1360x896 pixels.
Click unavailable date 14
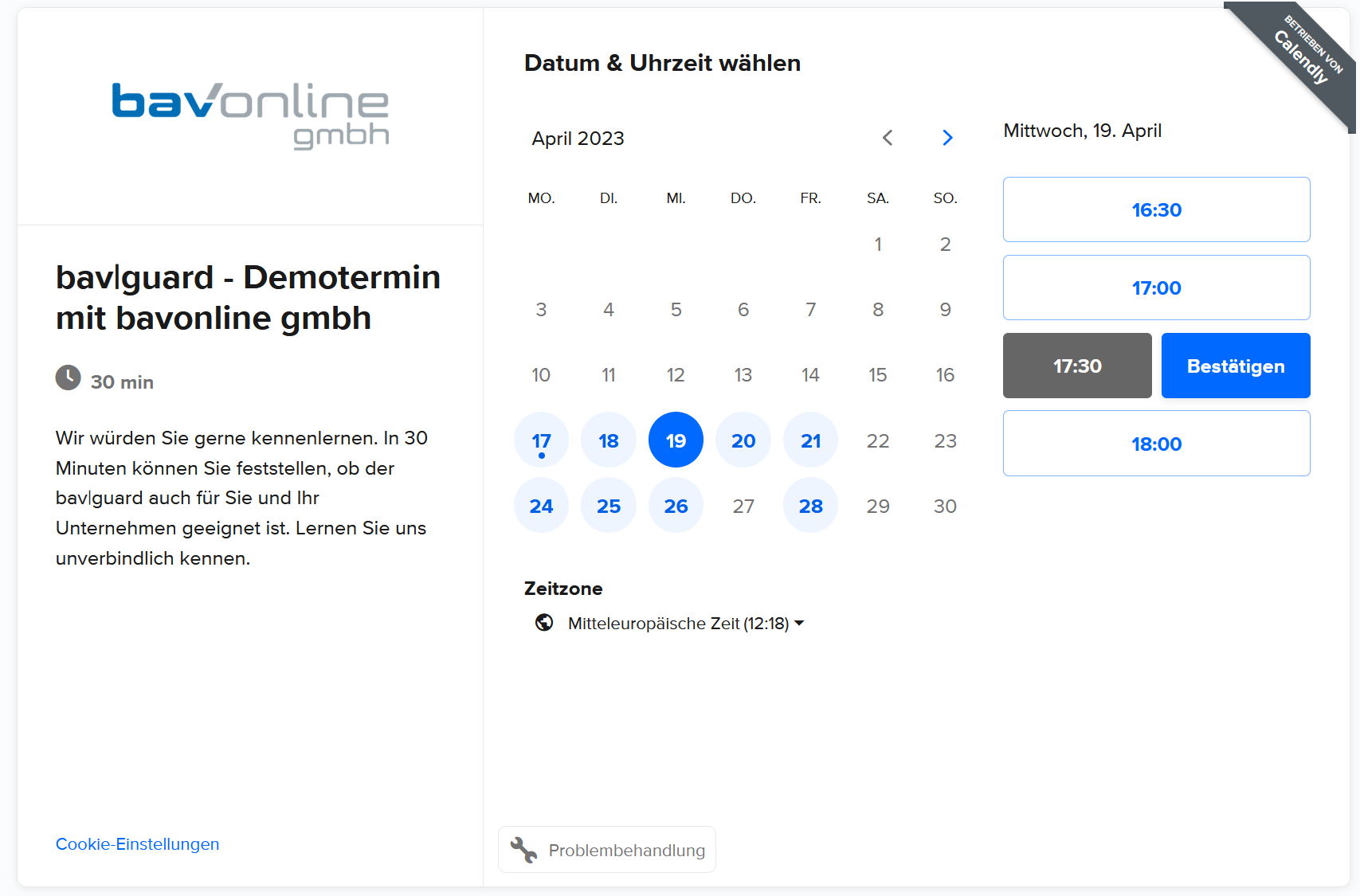point(810,374)
